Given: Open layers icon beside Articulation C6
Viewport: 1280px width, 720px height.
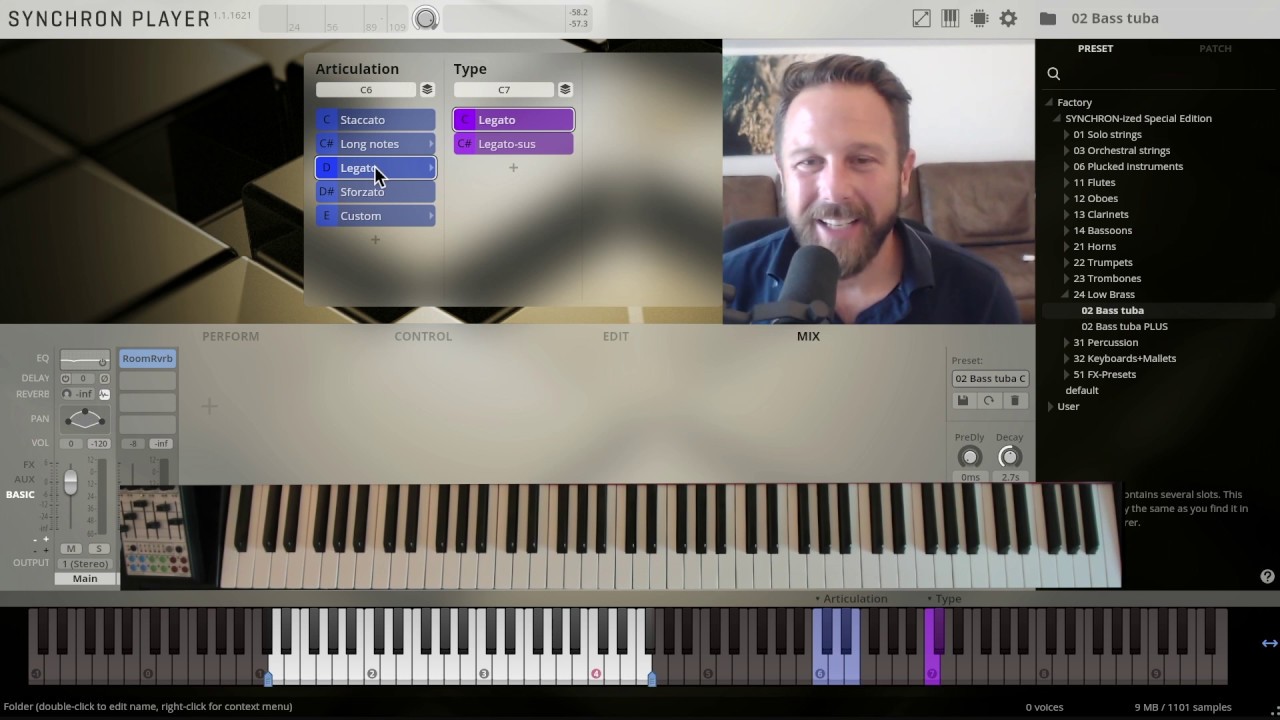Looking at the screenshot, I should pyautogui.click(x=427, y=90).
